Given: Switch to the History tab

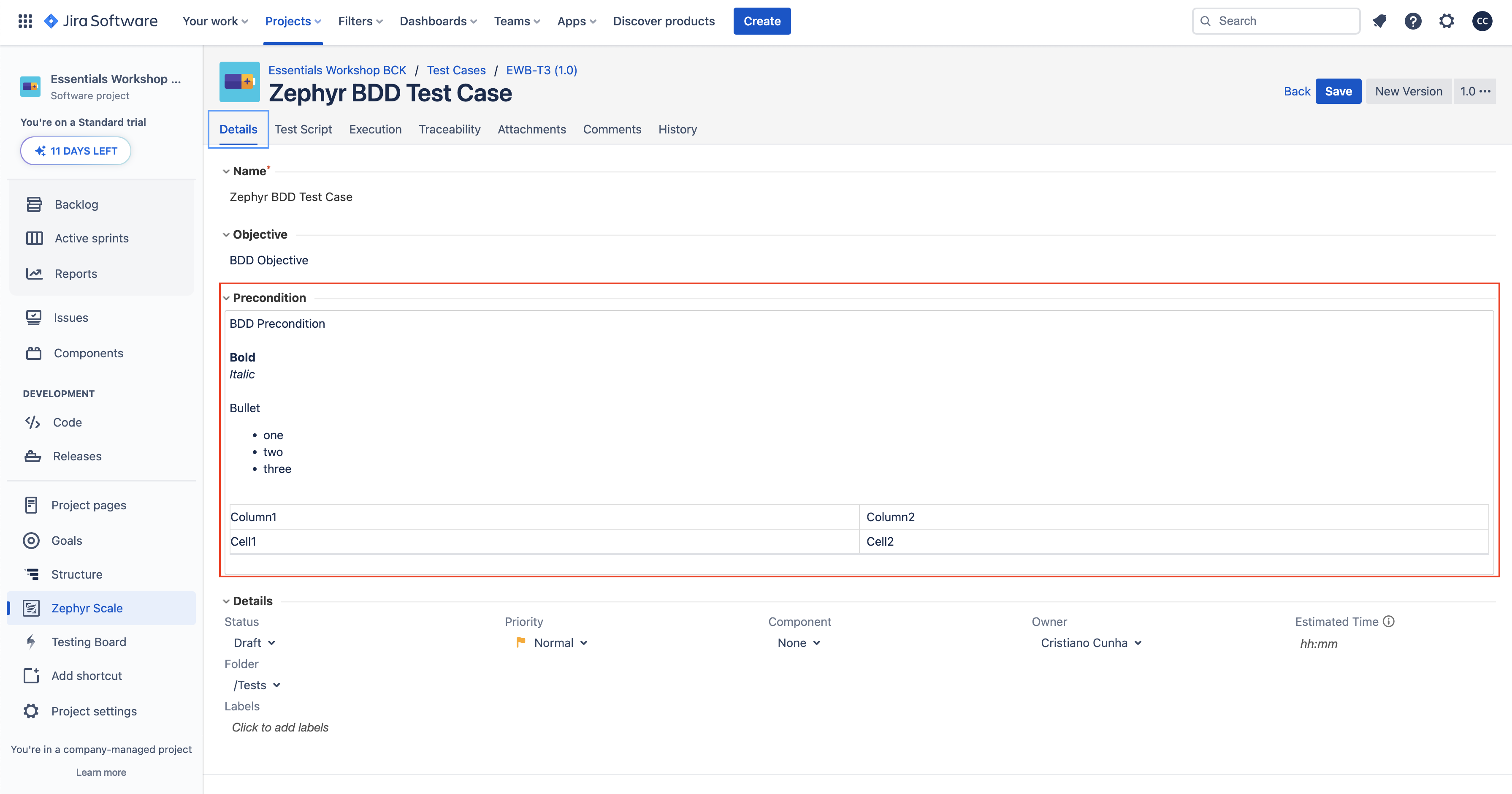Looking at the screenshot, I should point(677,129).
